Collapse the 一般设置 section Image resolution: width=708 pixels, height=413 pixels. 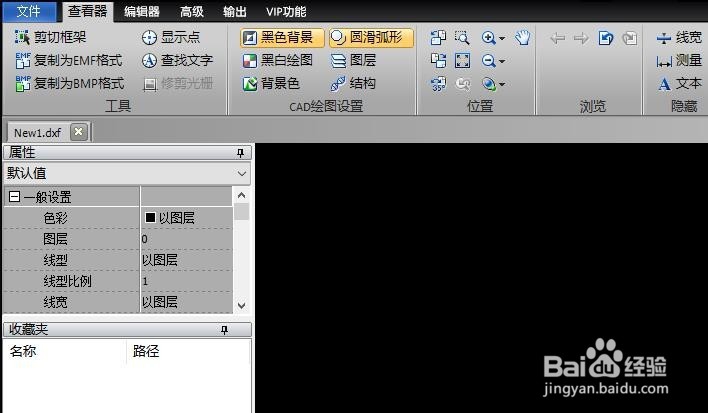(14, 196)
